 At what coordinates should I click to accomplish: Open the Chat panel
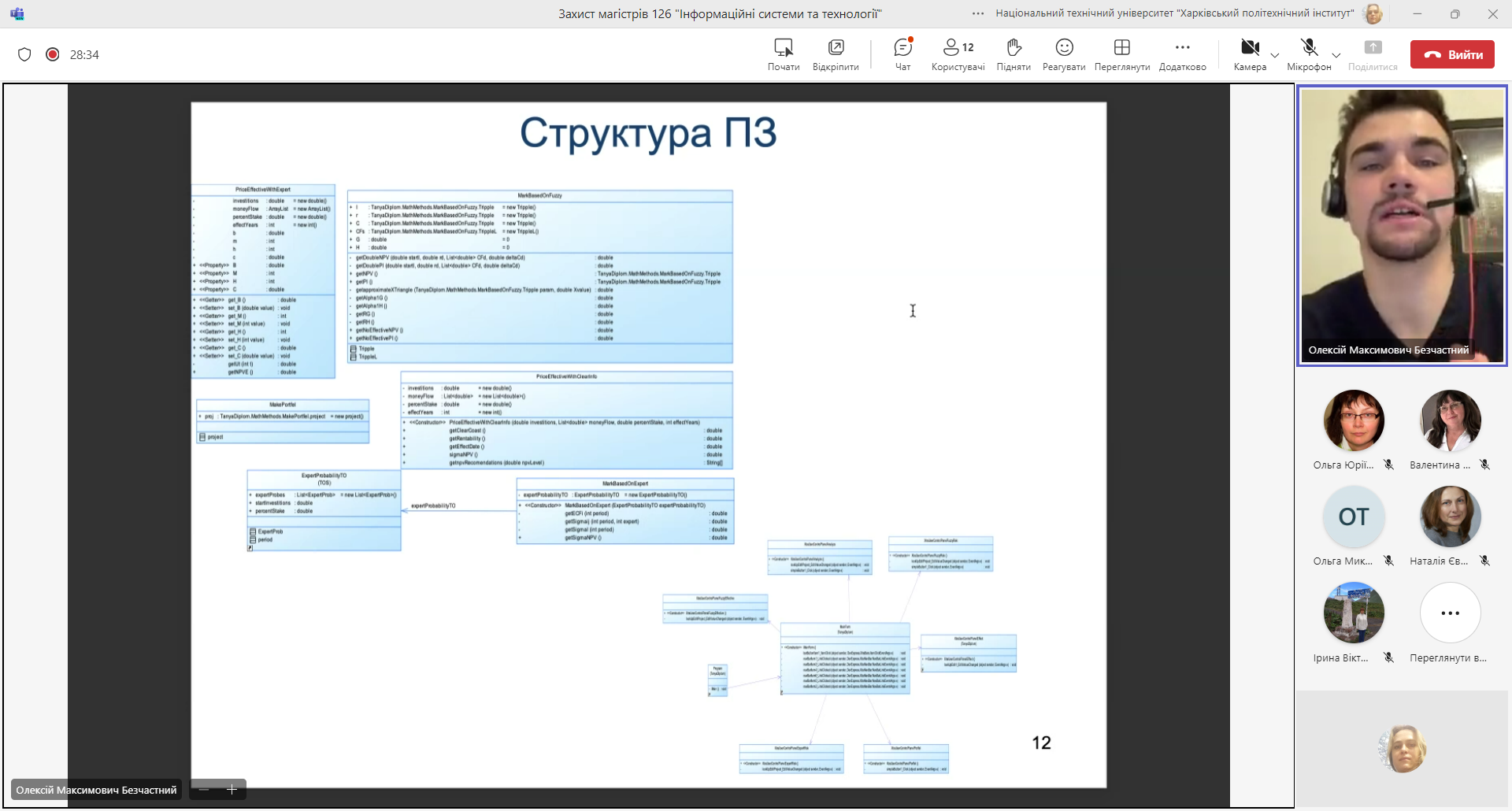coord(902,54)
